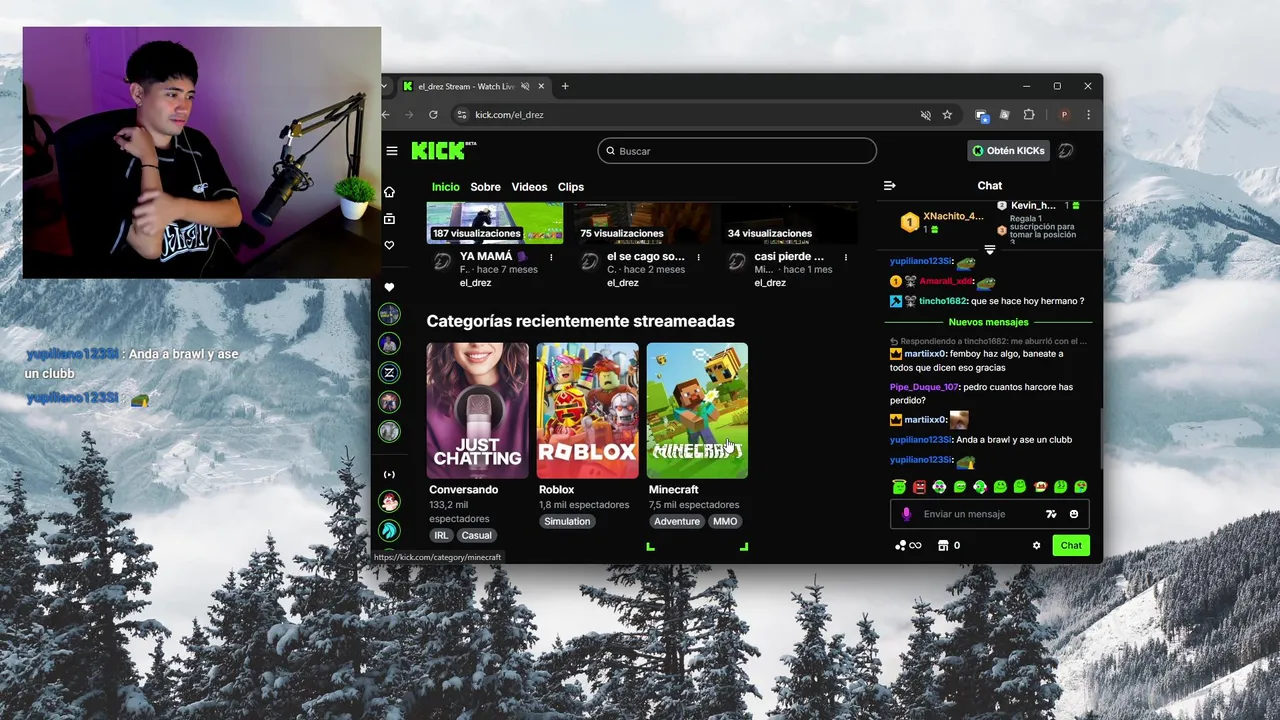Open clip with 75 visualizaciones
Image resolution: width=1280 pixels, height=720 pixels.
tap(642, 224)
